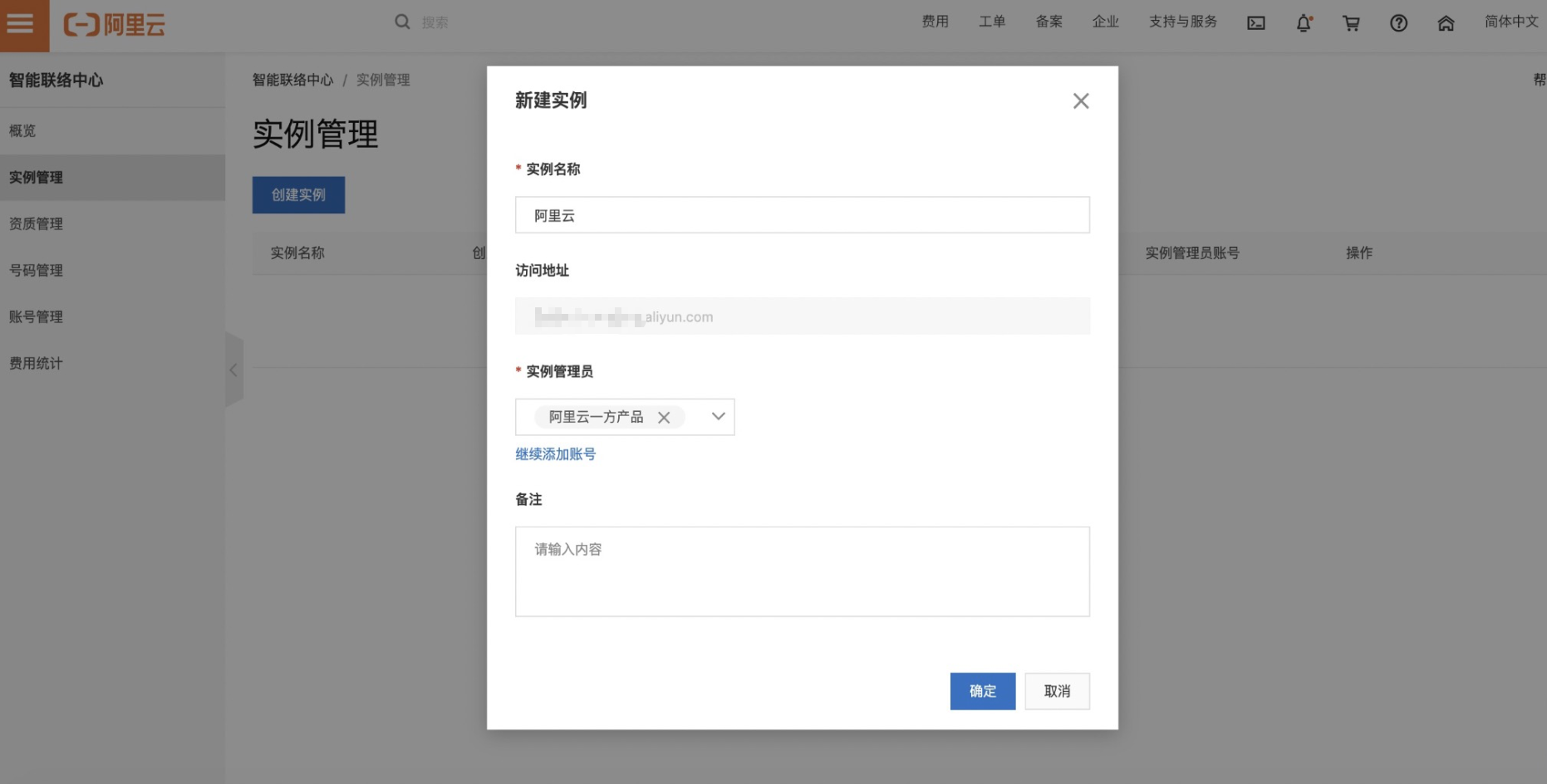Click the 继续添加账号 link
Screen dimensions: 1547x784
tap(555, 454)
